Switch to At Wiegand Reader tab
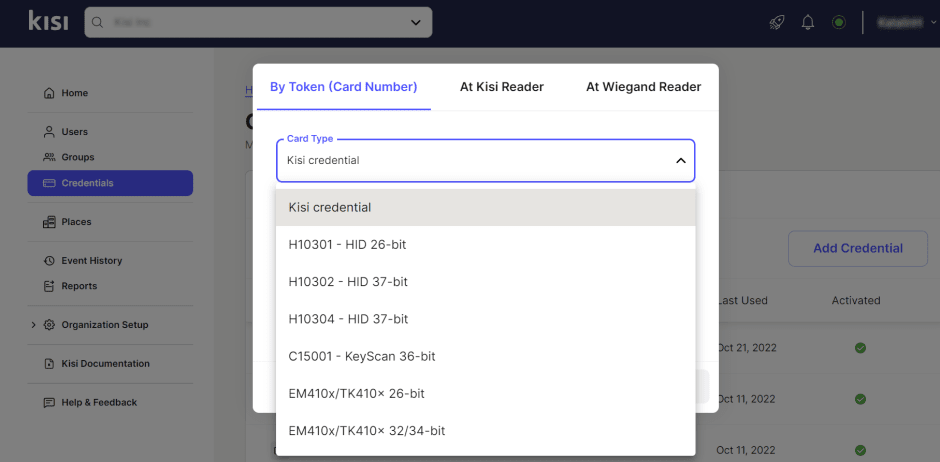Screen dimensions: 940x462 pos(643,87)
